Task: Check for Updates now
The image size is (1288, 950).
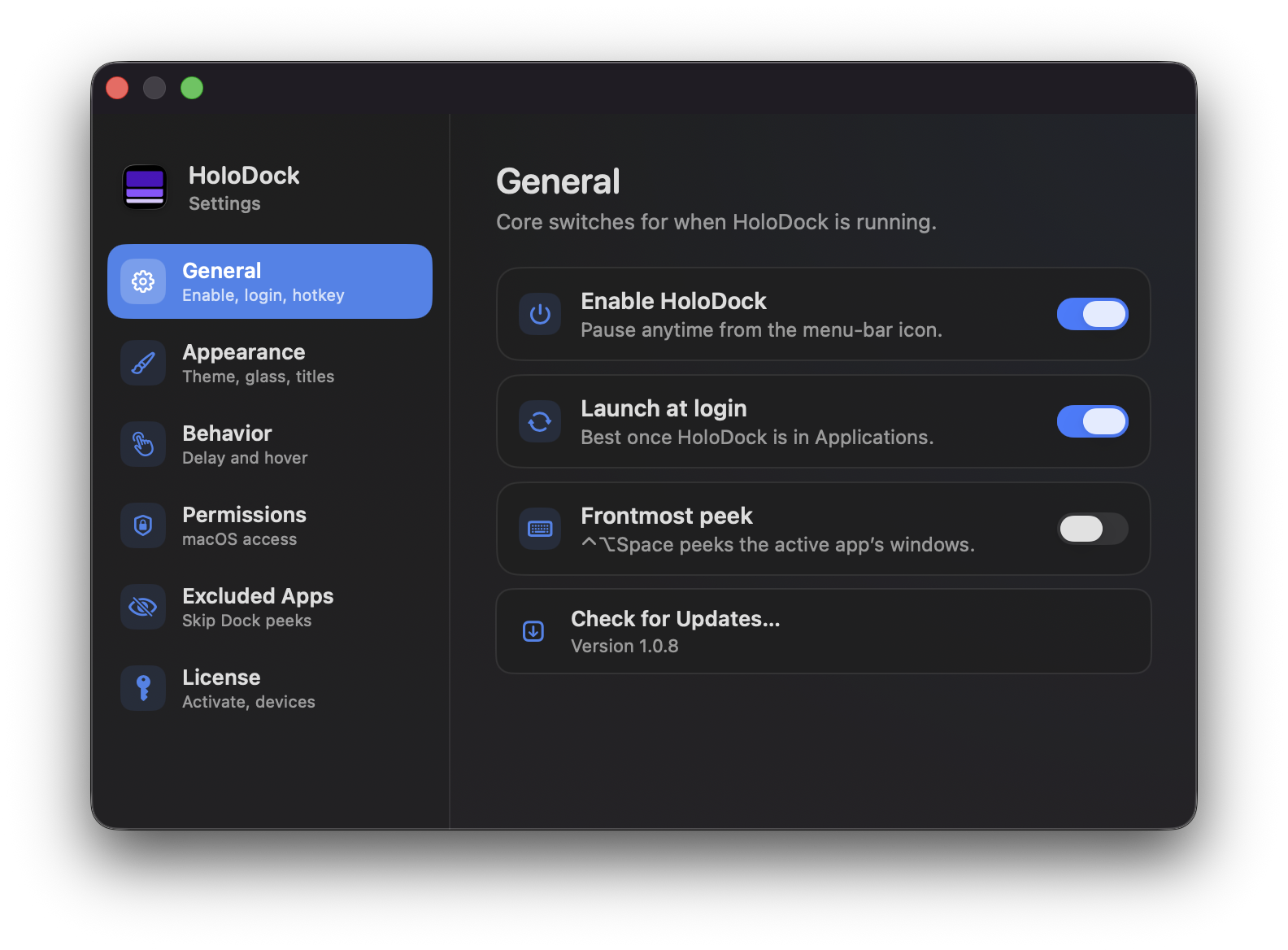Action: point(824,631)
